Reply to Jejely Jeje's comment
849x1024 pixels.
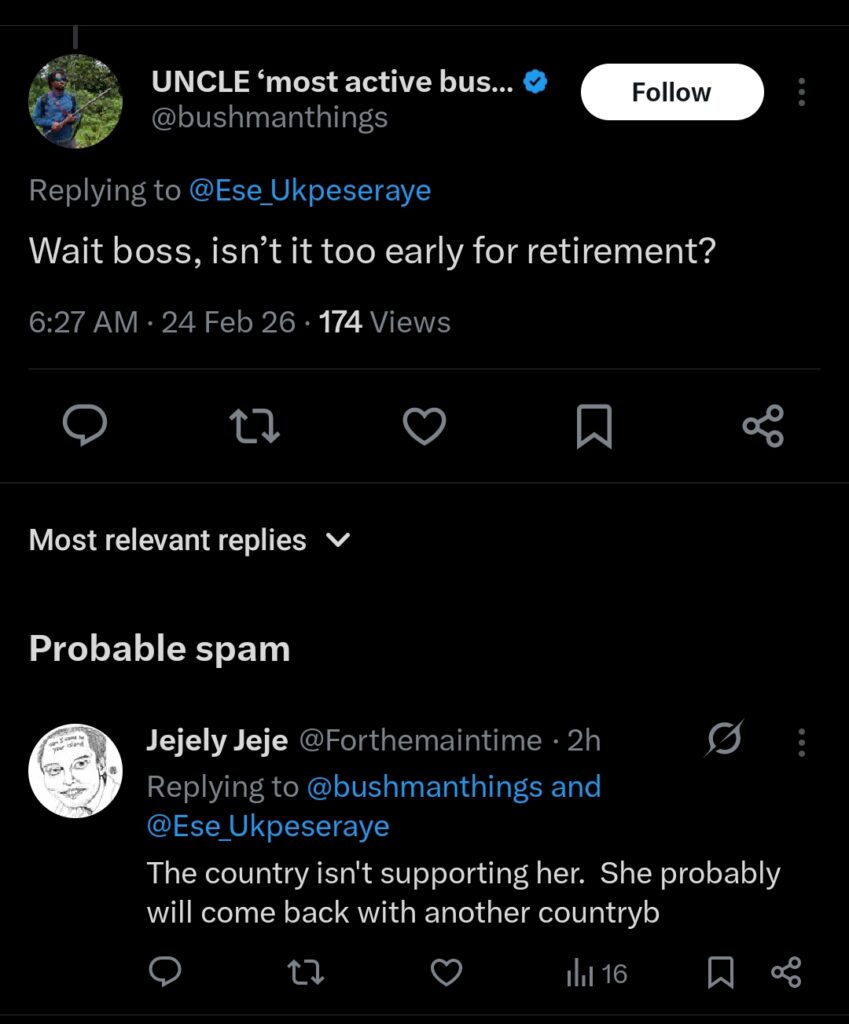(x=165, y=971)
